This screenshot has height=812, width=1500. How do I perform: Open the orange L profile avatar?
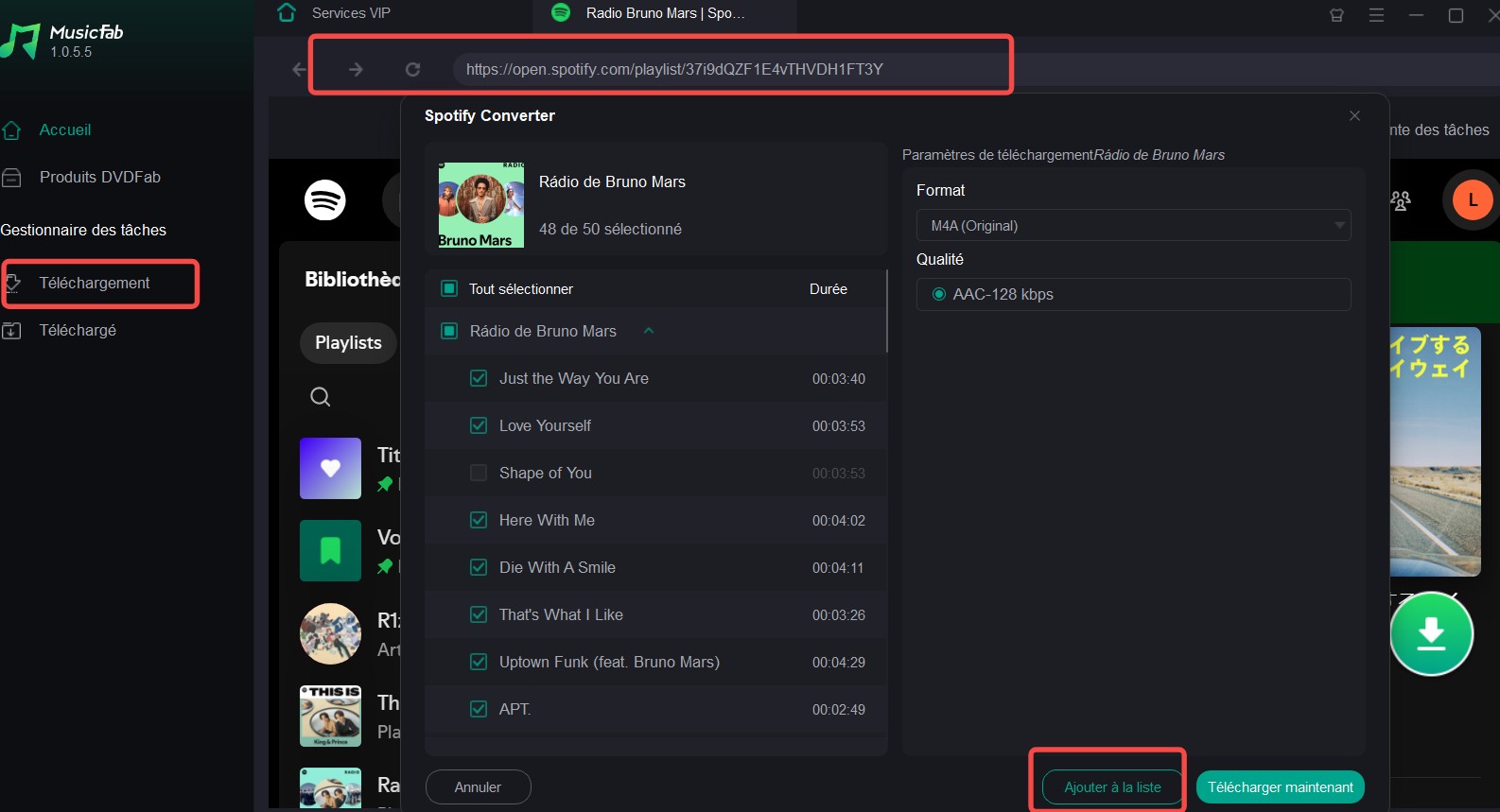[x=1472, y=199]
